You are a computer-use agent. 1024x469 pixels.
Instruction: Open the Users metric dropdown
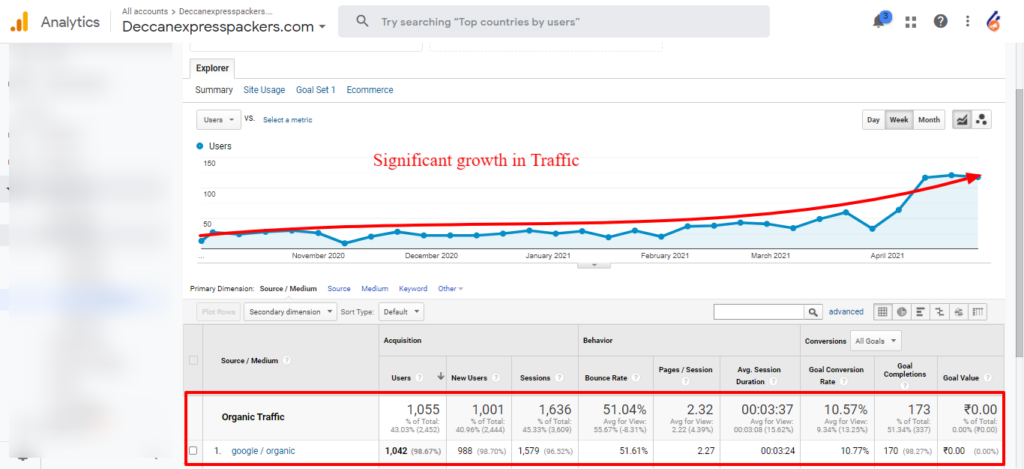[x=219, y=120]
